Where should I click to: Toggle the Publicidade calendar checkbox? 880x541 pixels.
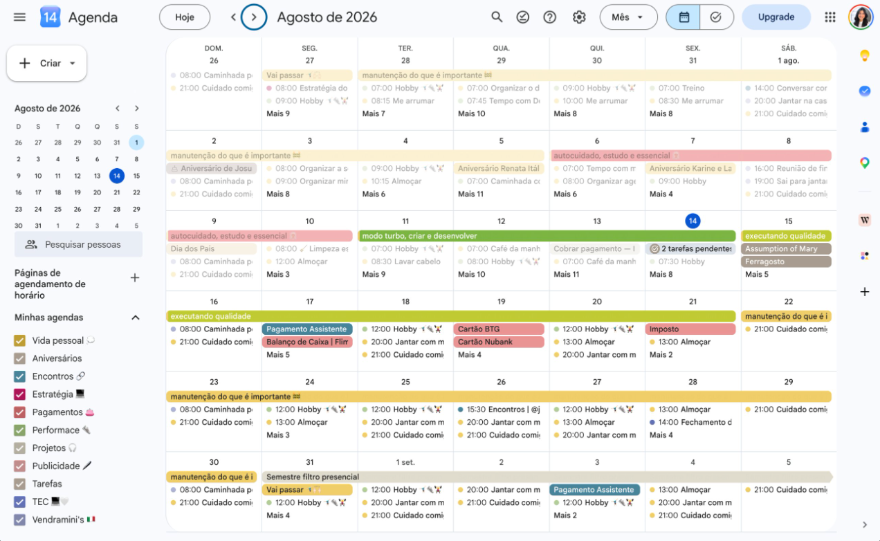[20, 466]
